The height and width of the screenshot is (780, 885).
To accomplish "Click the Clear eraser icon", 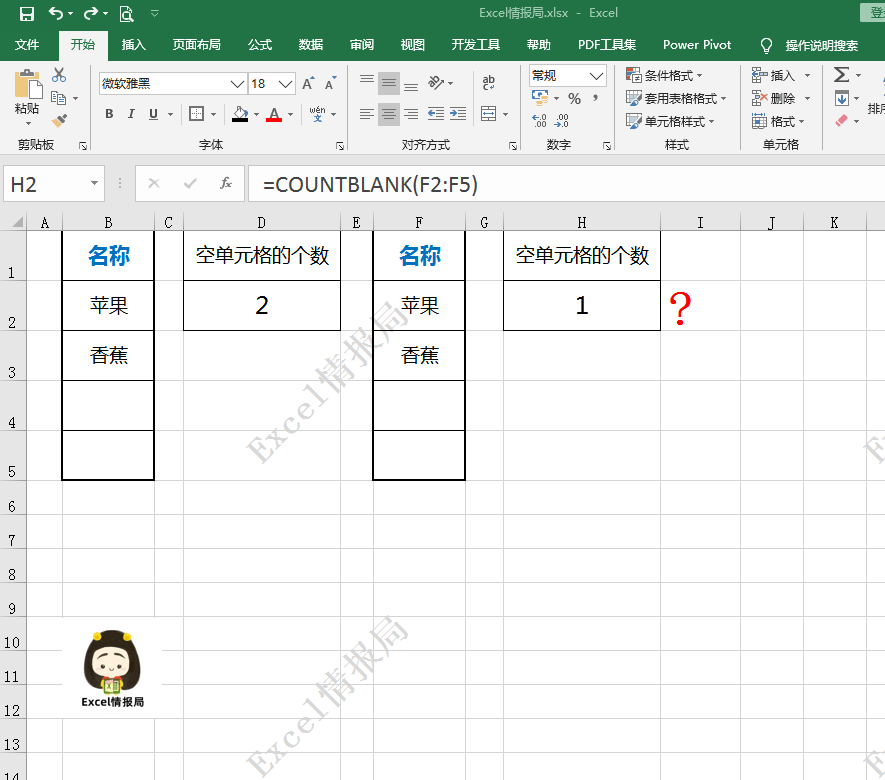I will [x=842, y=121].
